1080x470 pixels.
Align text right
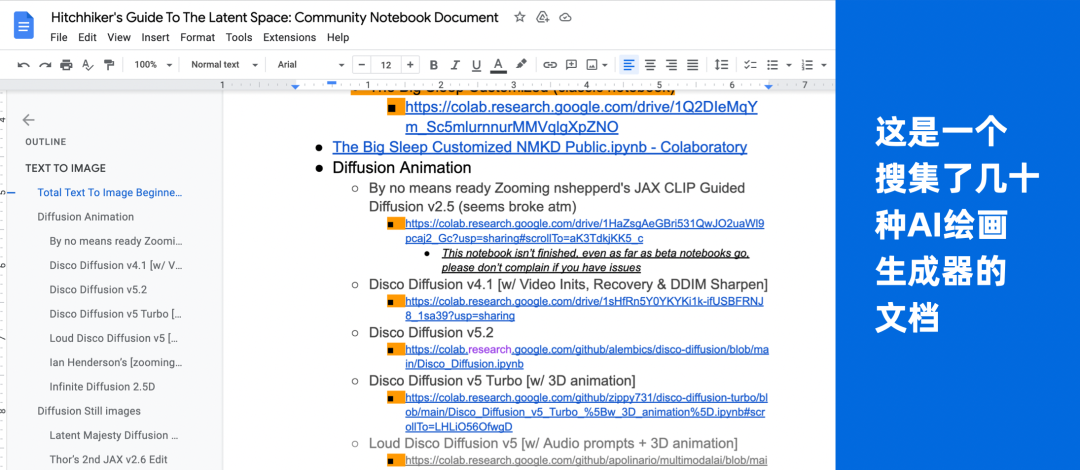pyautogui.click(x=671, y=65)
